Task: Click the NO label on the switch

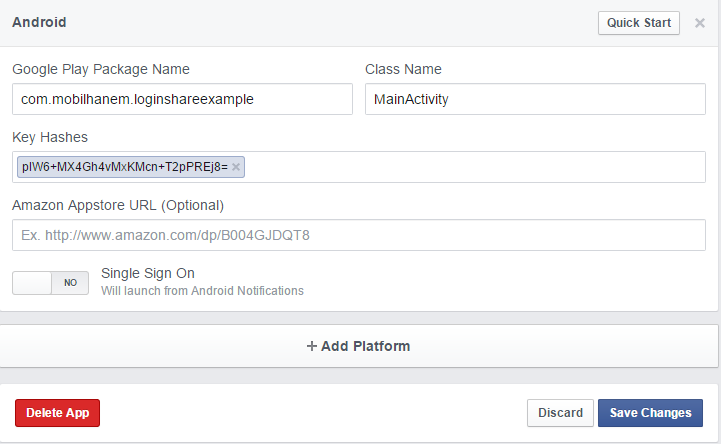Action: [70, 283]
